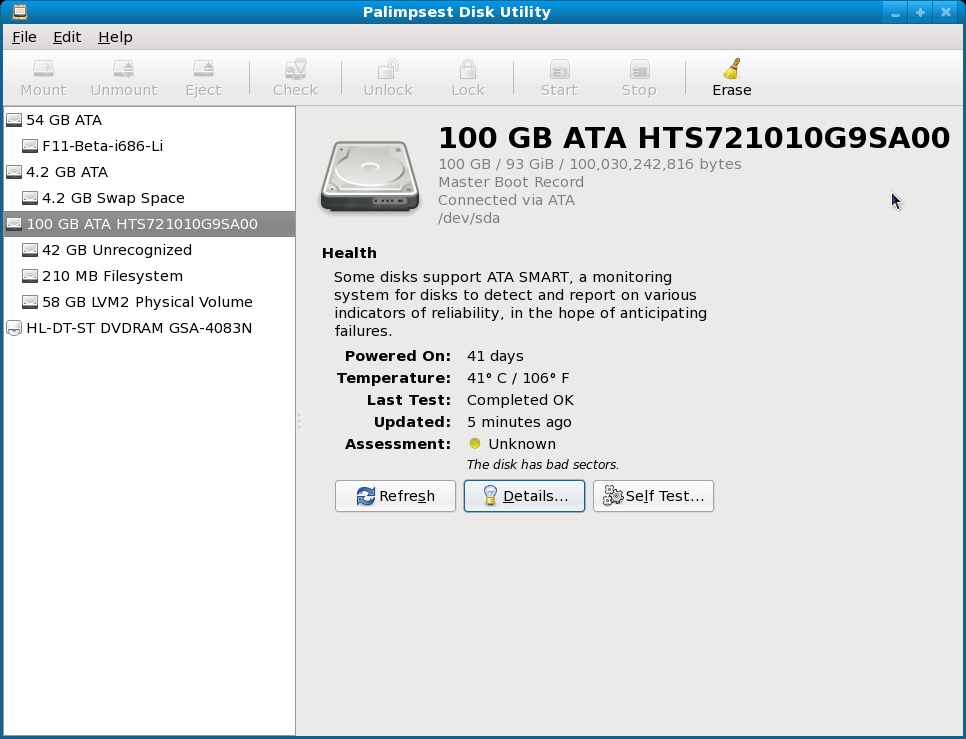Screen dimensions: 966x739
Task: Click the '41 days' powered on value
Action: point(495,356)
